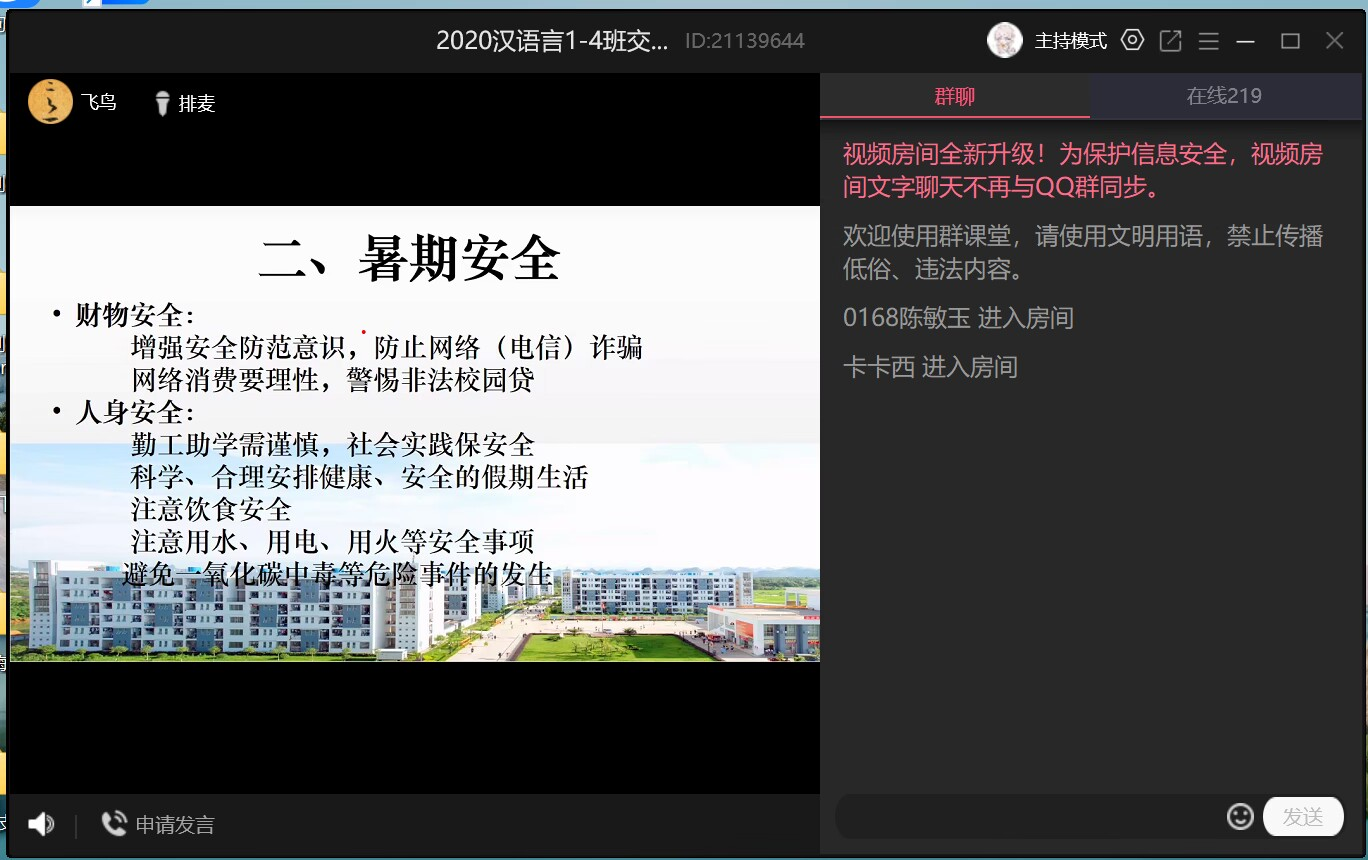Click the 申请发言 request-to-speak button
The height and width of the screenshot is (860, 1368).
tap(159, 824)
